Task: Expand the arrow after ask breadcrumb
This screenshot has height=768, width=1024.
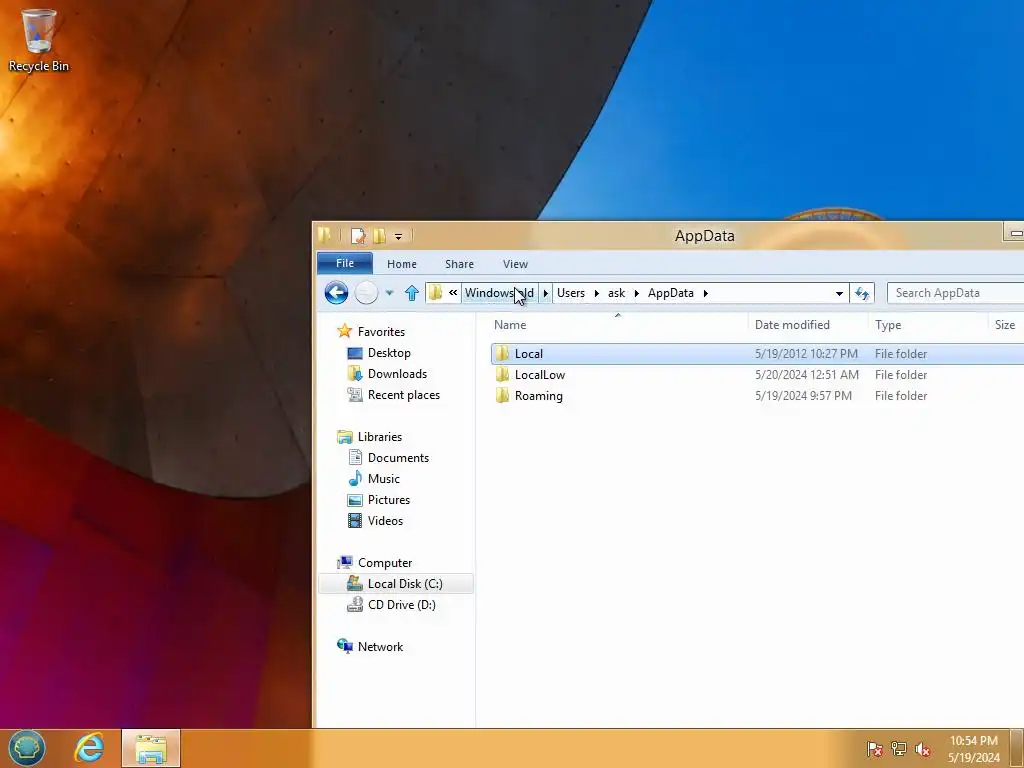Action: click(637, 293)
